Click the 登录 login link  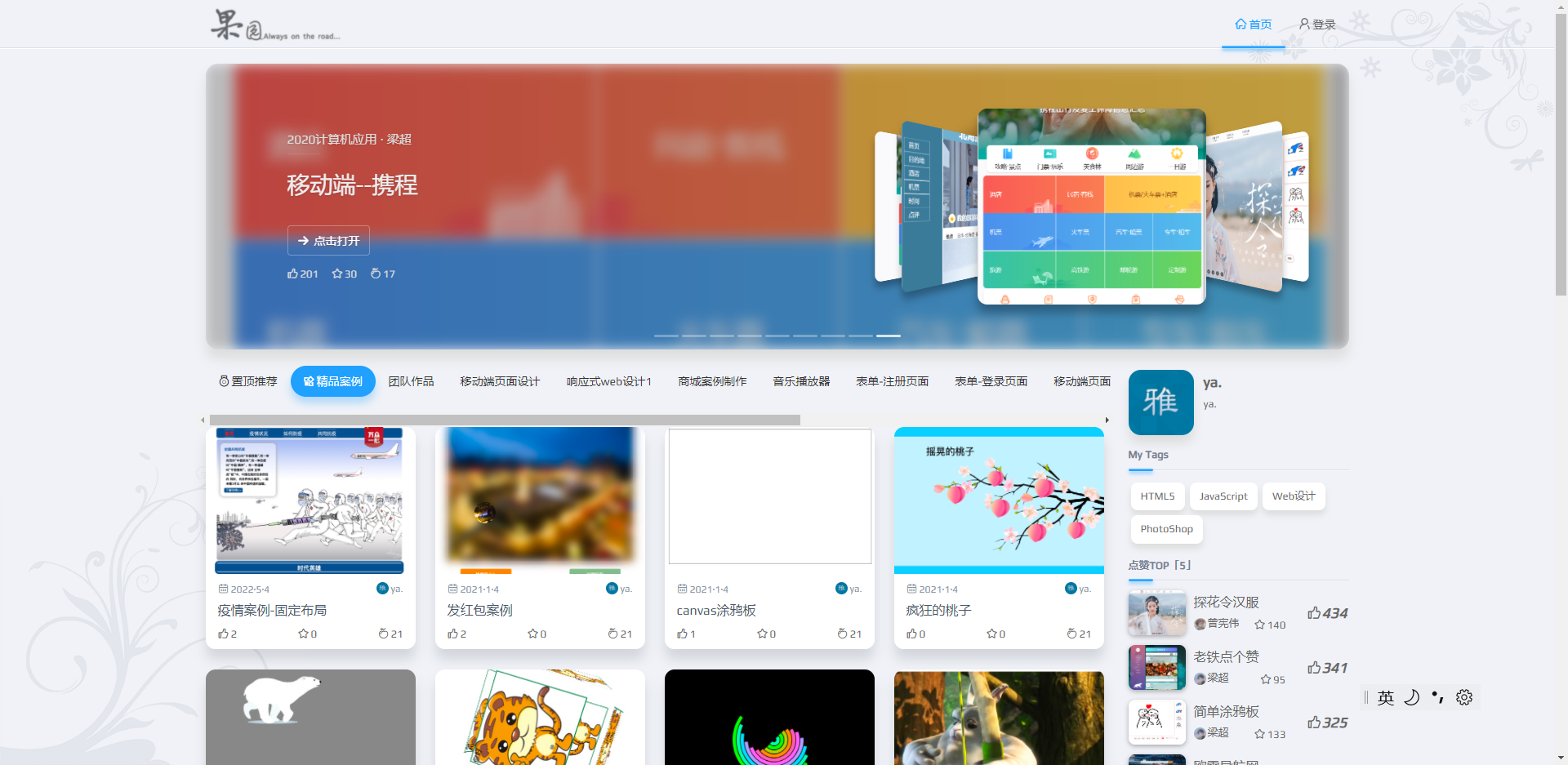pyautogui.click(x=1317, y=24)
